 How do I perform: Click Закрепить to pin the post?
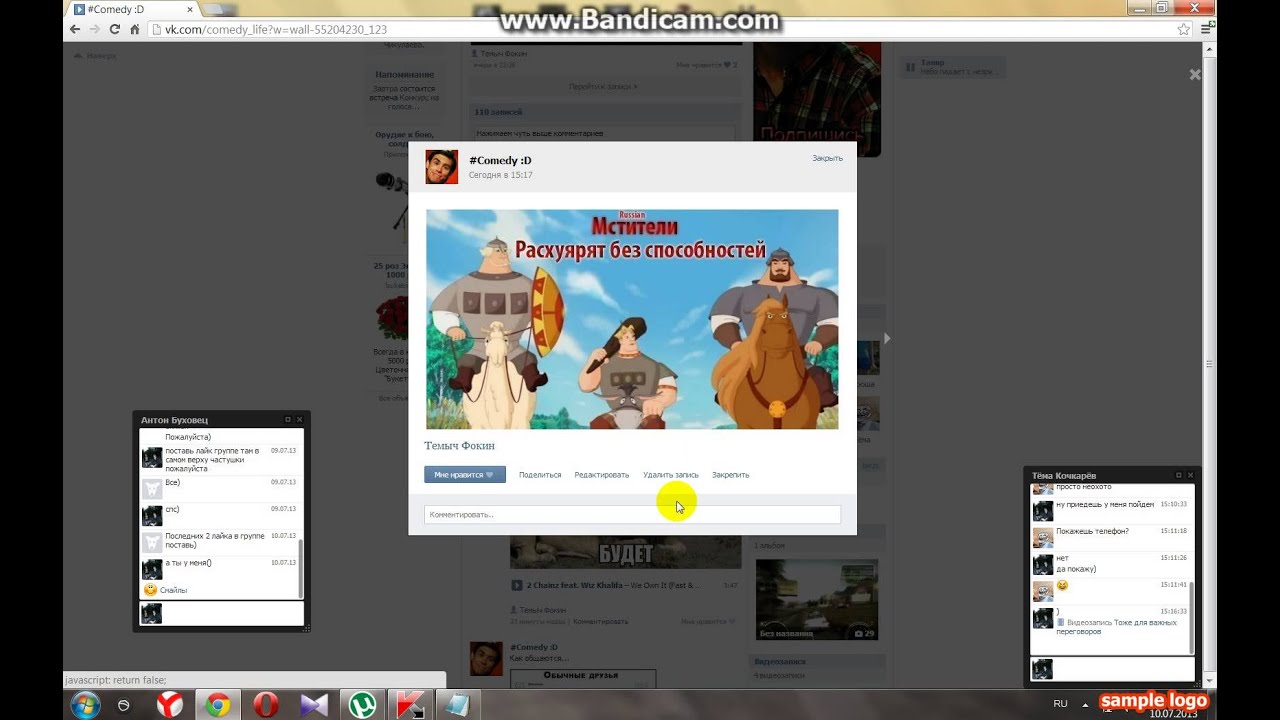[730, 475]
